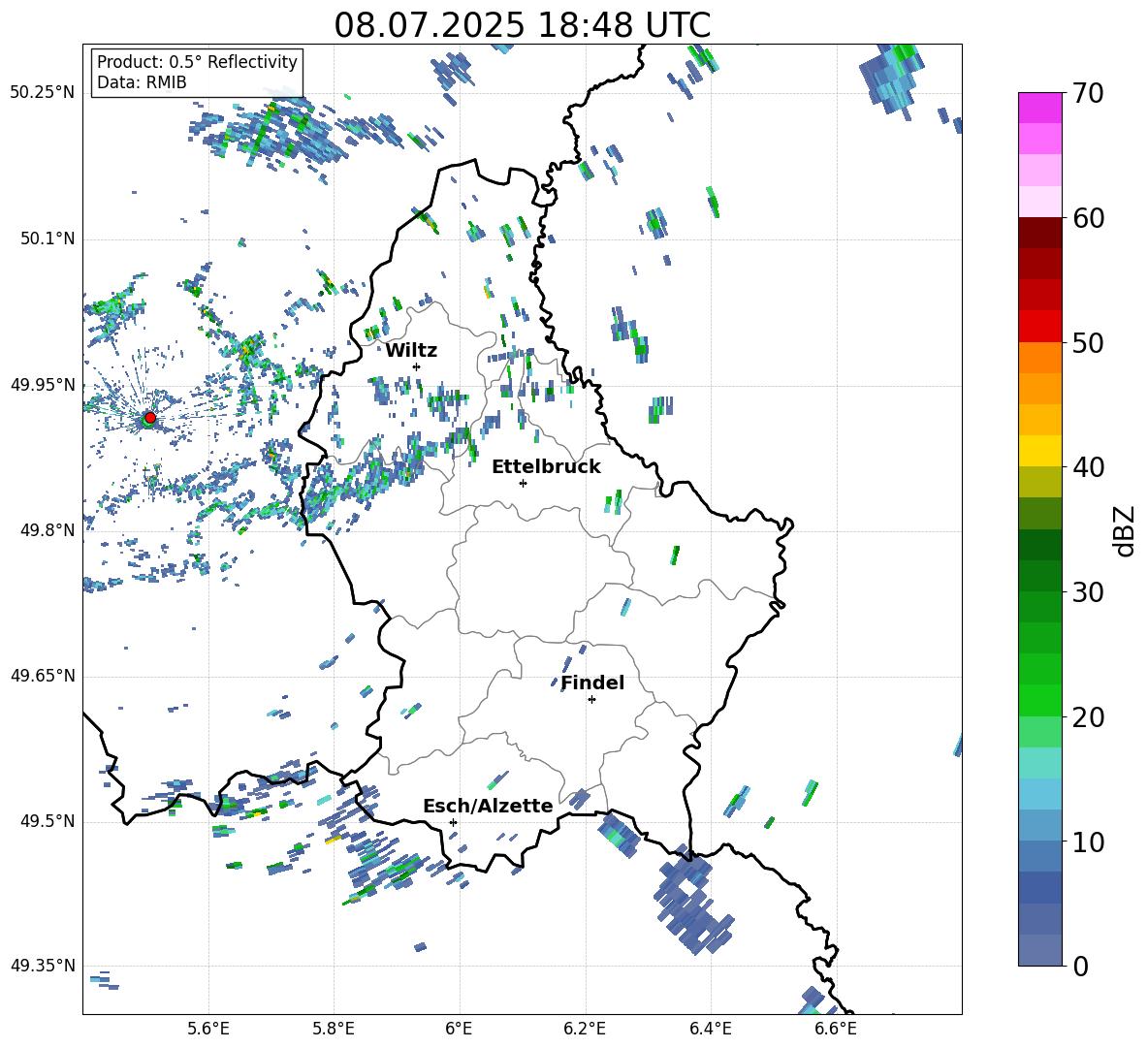
Task: Click the 5.6°E longitude label
Action: click(208, 1029)
